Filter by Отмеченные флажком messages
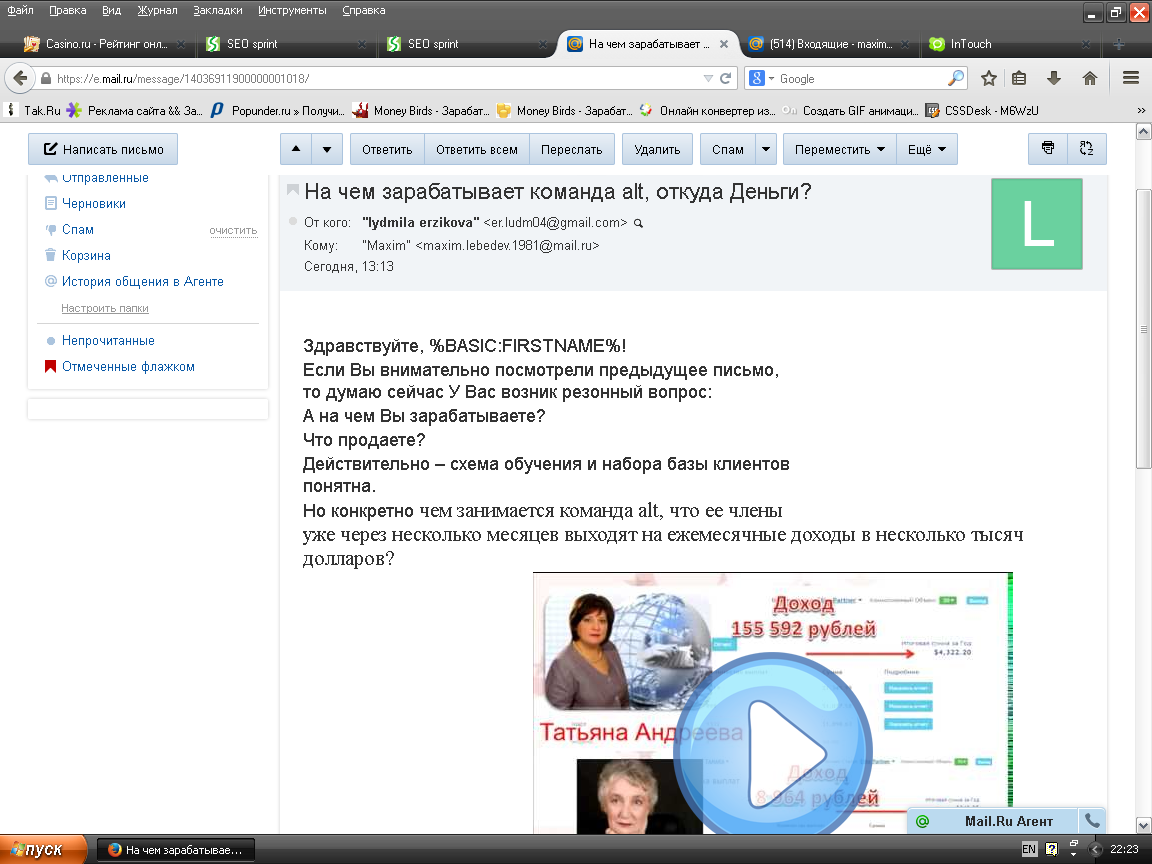 pos(128,367)
